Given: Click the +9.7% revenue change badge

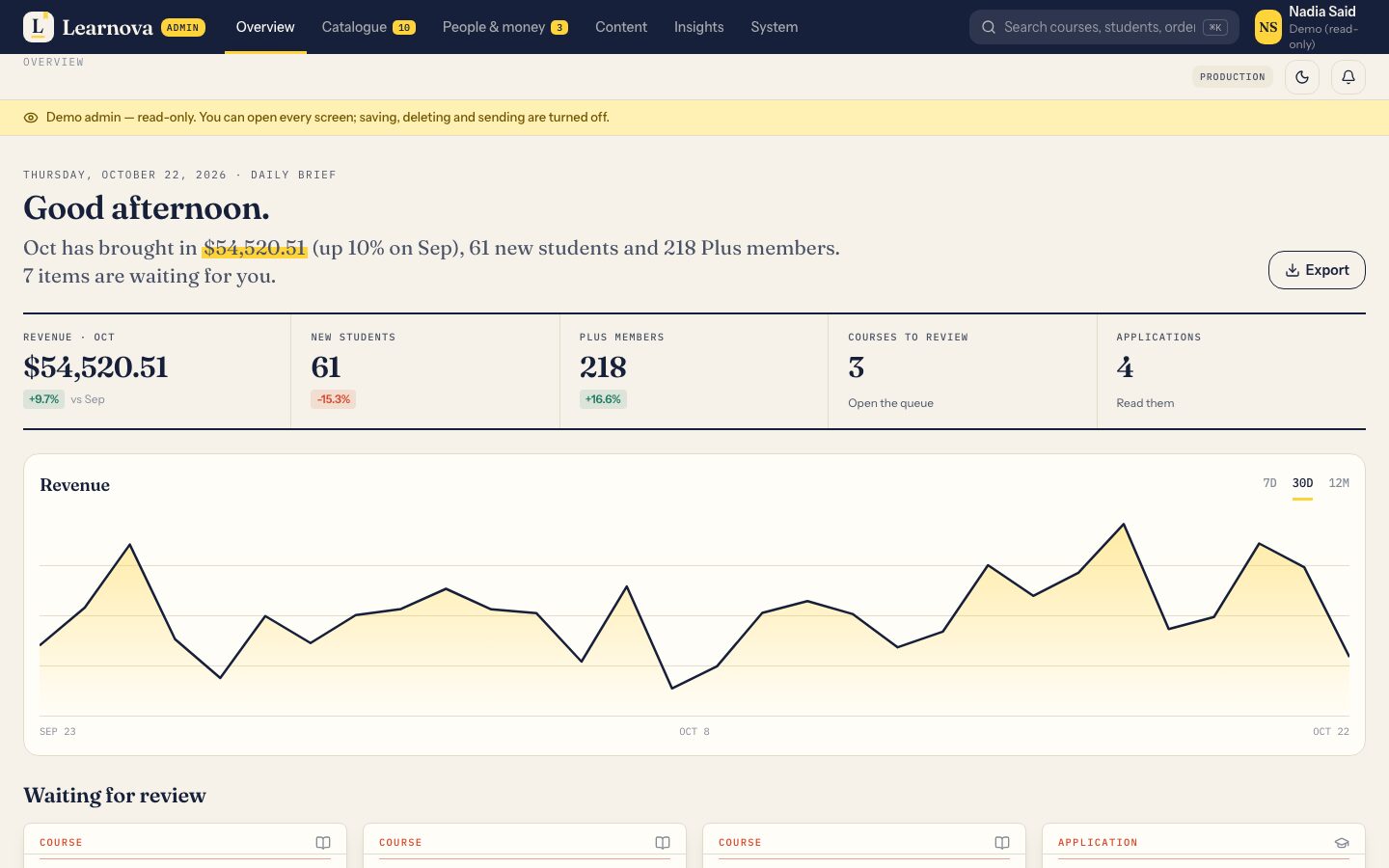Looking at the screenshot, I should (x=43, y=399).
